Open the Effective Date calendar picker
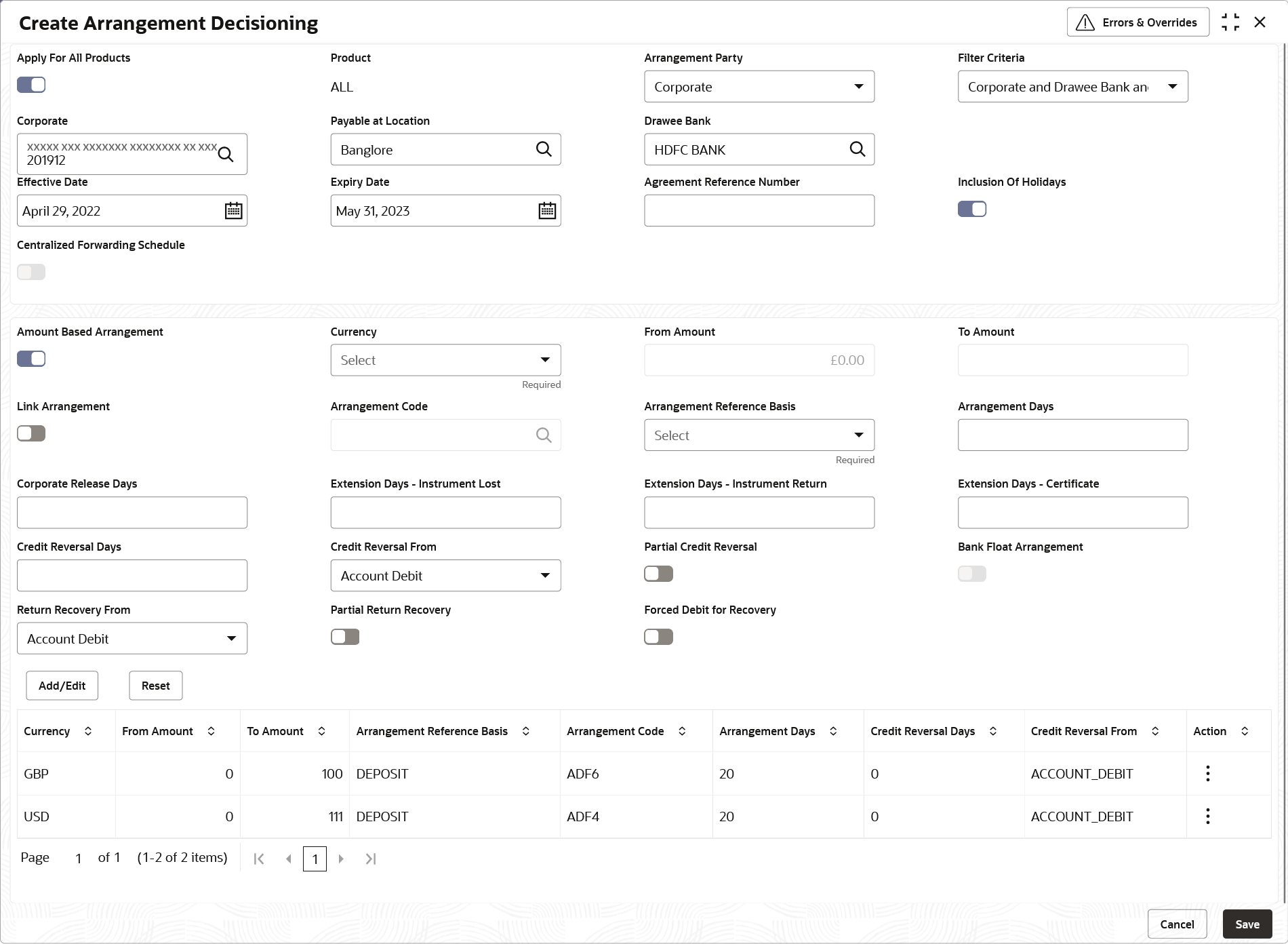Viewport: 1288px width, 944px height. pos(233,211)
